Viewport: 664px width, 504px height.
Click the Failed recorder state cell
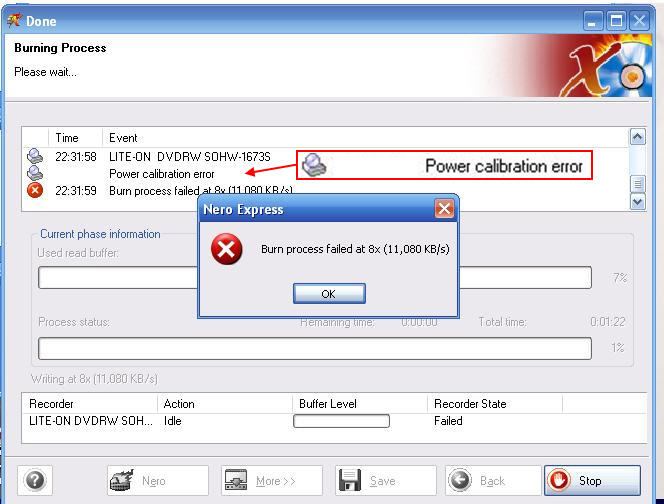coord(448,421)
